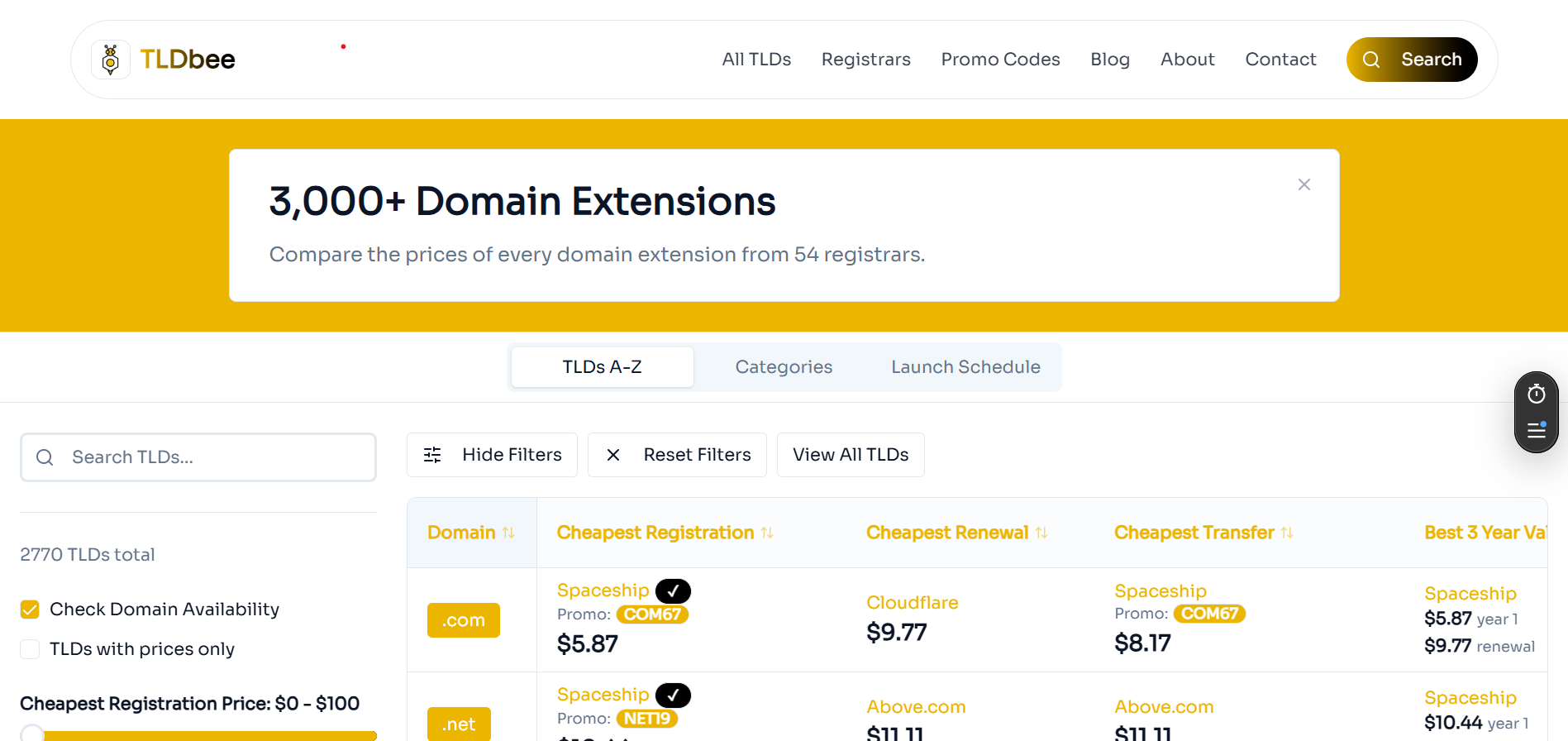Click the TLDbee bee logo icon
This screenshot has width=1568, height=741.
(x=111, y=60)
